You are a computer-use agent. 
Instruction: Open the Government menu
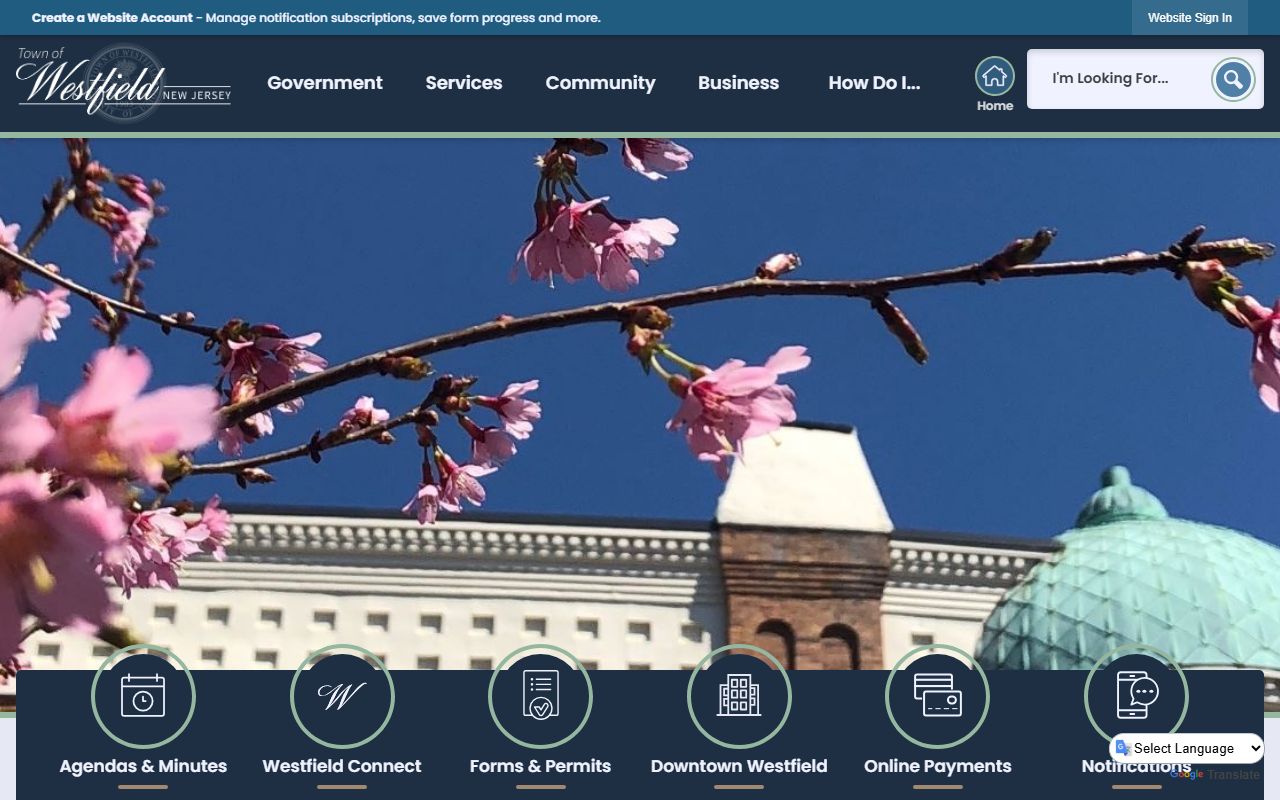(325, 83)
